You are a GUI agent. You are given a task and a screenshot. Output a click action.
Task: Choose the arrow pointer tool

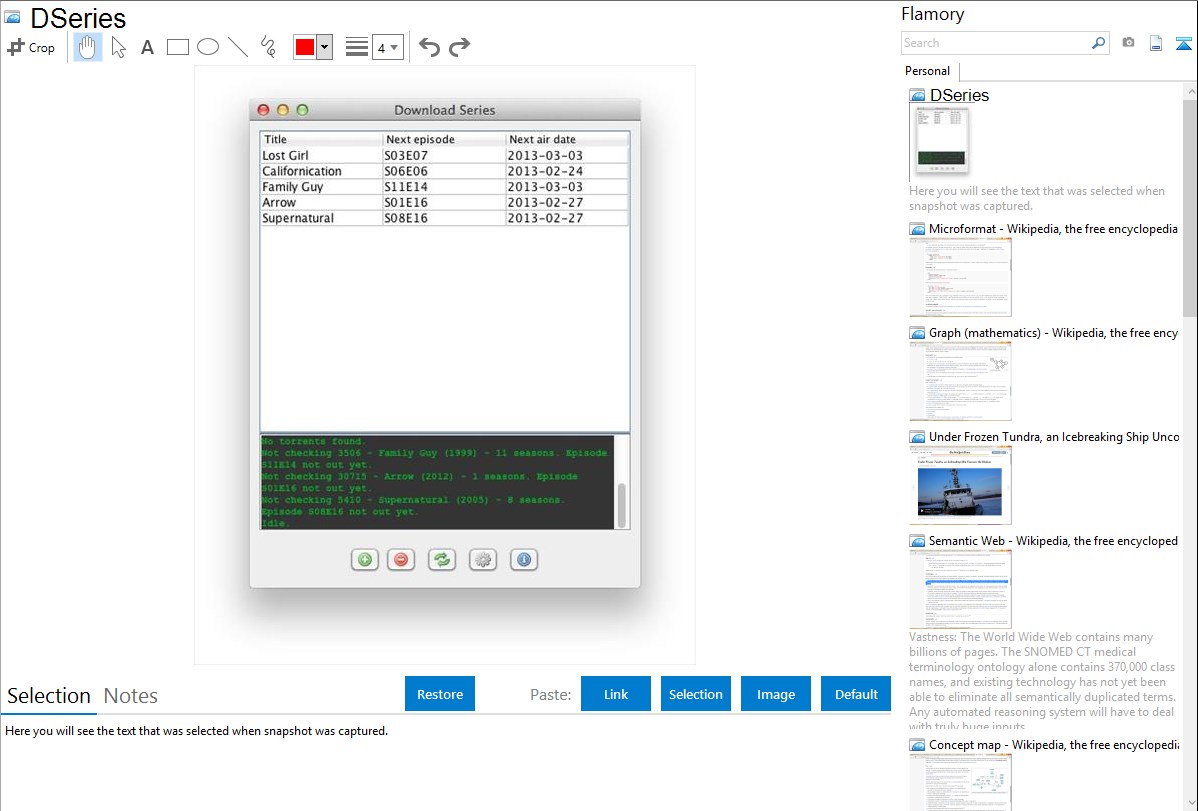(119, 47)
